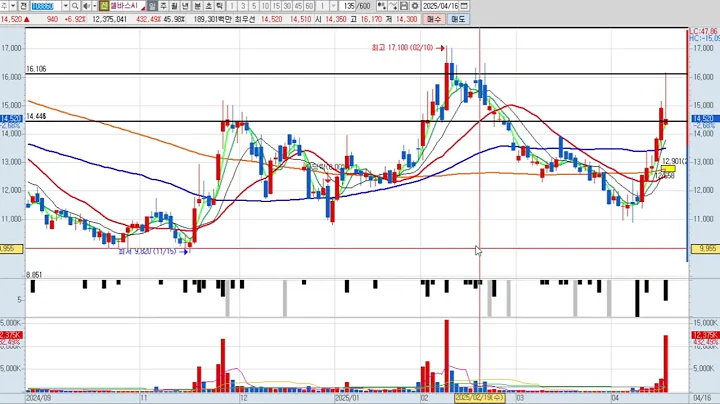720x404 pixels.
Task: Click the volume value 12,375,041
Action: [x=109, y=19]
